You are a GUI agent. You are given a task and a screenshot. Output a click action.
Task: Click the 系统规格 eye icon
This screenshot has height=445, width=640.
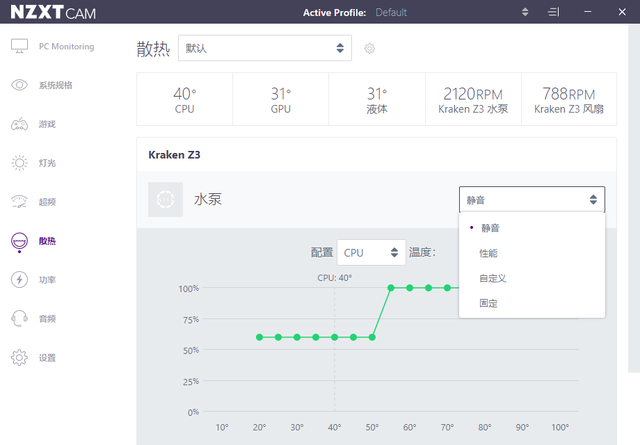tap(19, 85)
